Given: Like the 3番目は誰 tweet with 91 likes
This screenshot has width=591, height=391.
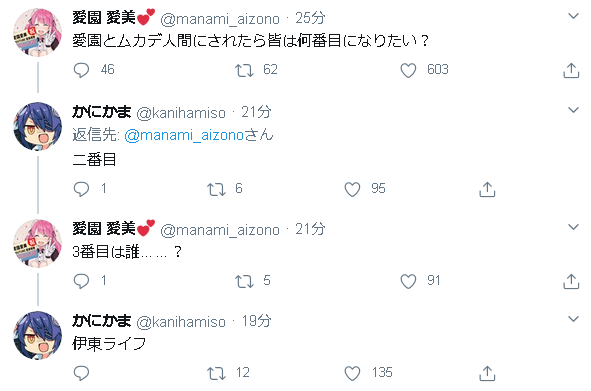Looking at the screenshot, I should [x=408, y=281].
